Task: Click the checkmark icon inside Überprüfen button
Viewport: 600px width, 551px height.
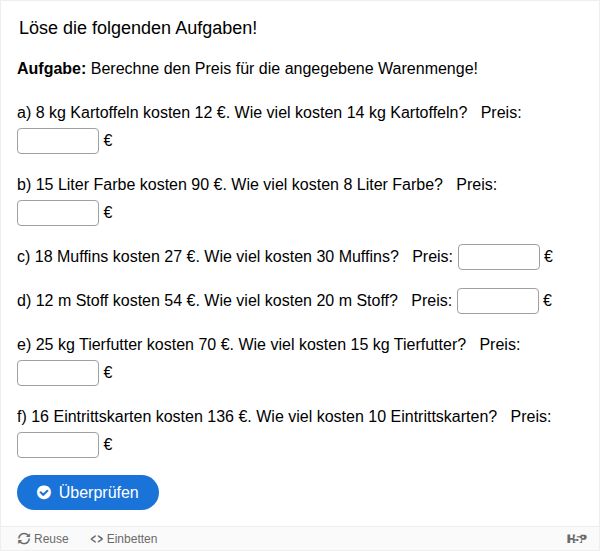Action: [x=44, y=492]
